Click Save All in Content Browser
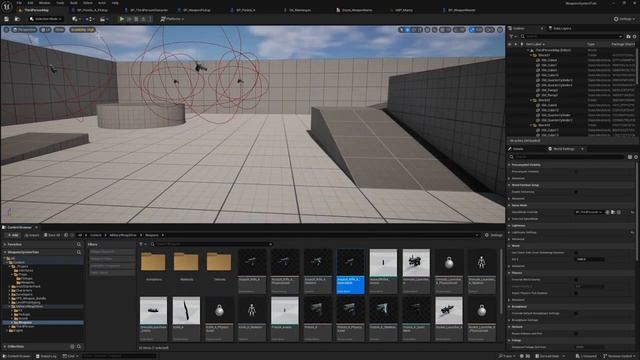Image resolution: width=640 pixels, height=360 pixels. [x=52, y=235]
